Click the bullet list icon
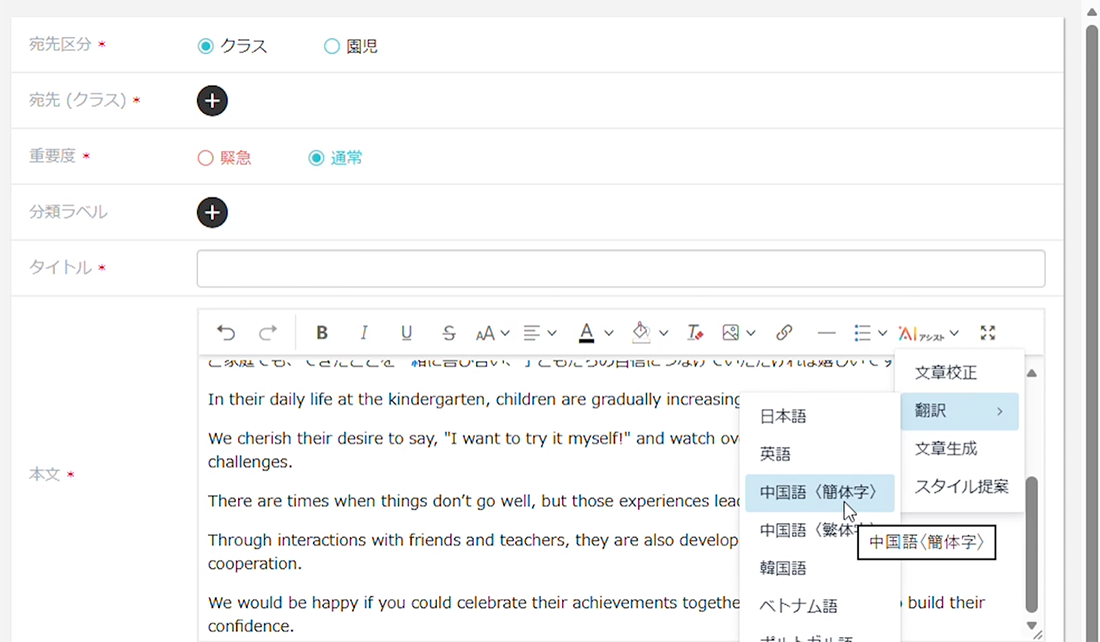Screen dimensions: 1100x642 (x=862, y=333)
